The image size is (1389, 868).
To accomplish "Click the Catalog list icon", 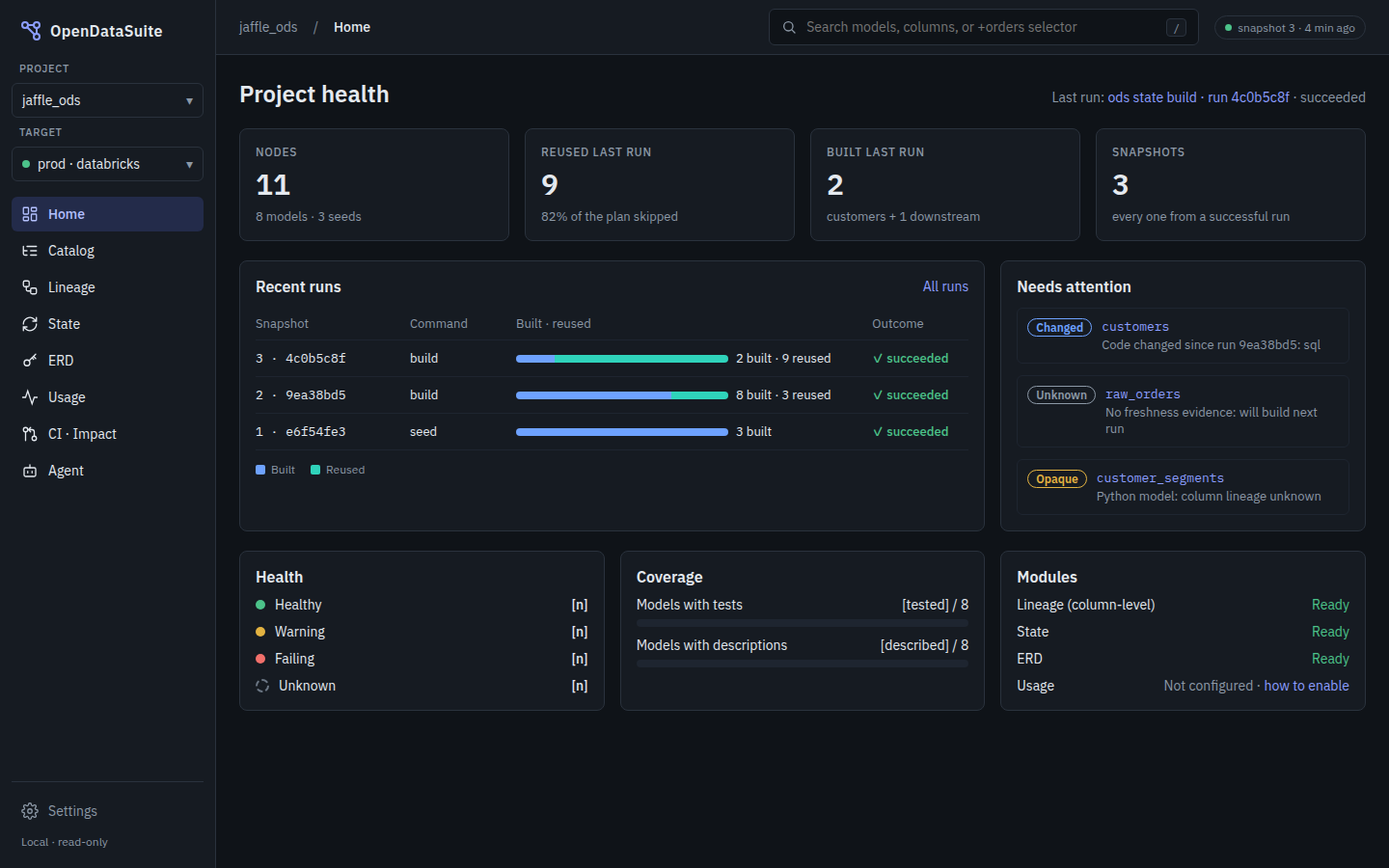I will point(30,251).
